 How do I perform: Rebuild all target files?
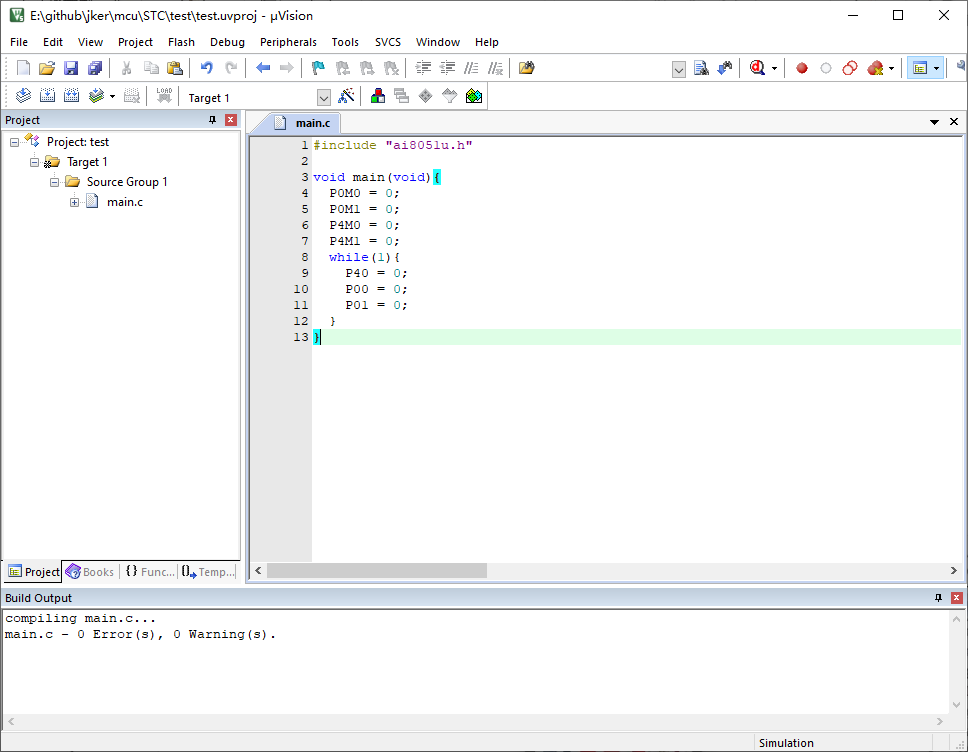(72, 96)
